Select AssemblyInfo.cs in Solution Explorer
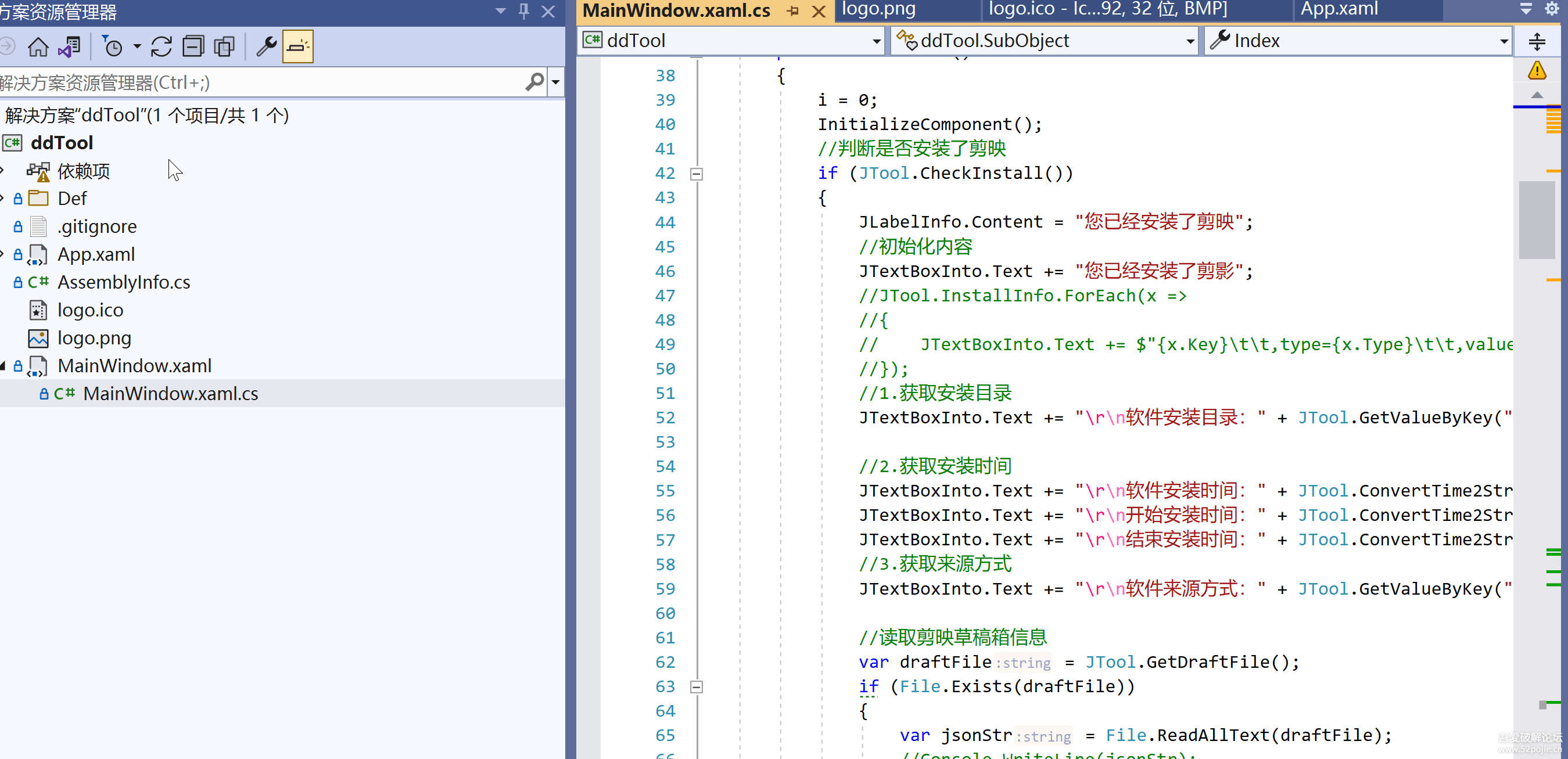This screenshot has height=759, width=1568. (x=124, y=282)
